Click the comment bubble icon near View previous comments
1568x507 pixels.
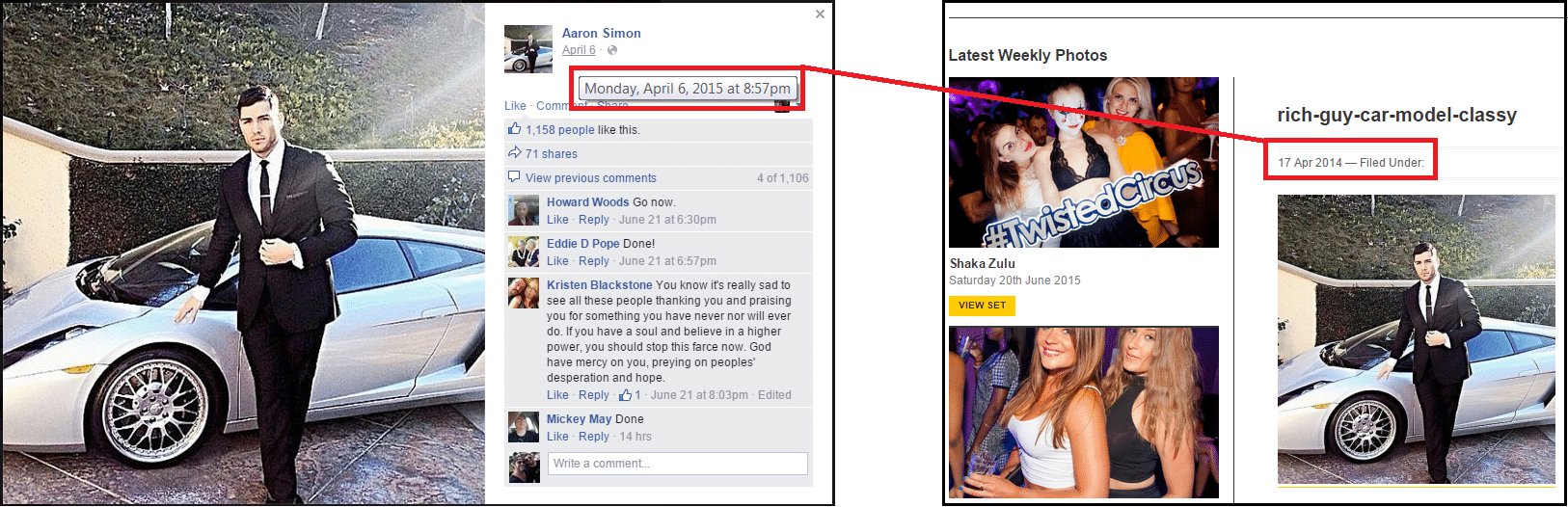[x=514, y=177]
